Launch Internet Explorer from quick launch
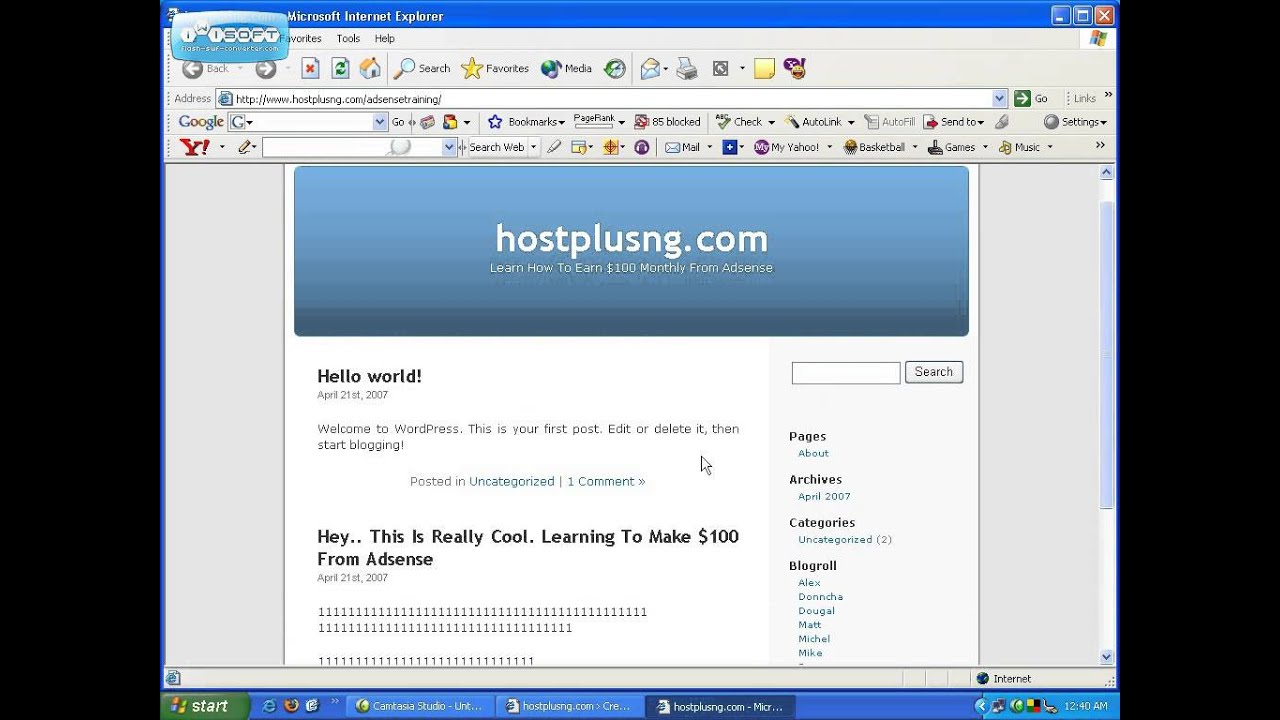Image resolution: width=1280 pixels, height=720 pixels. (x=269, y=706)
